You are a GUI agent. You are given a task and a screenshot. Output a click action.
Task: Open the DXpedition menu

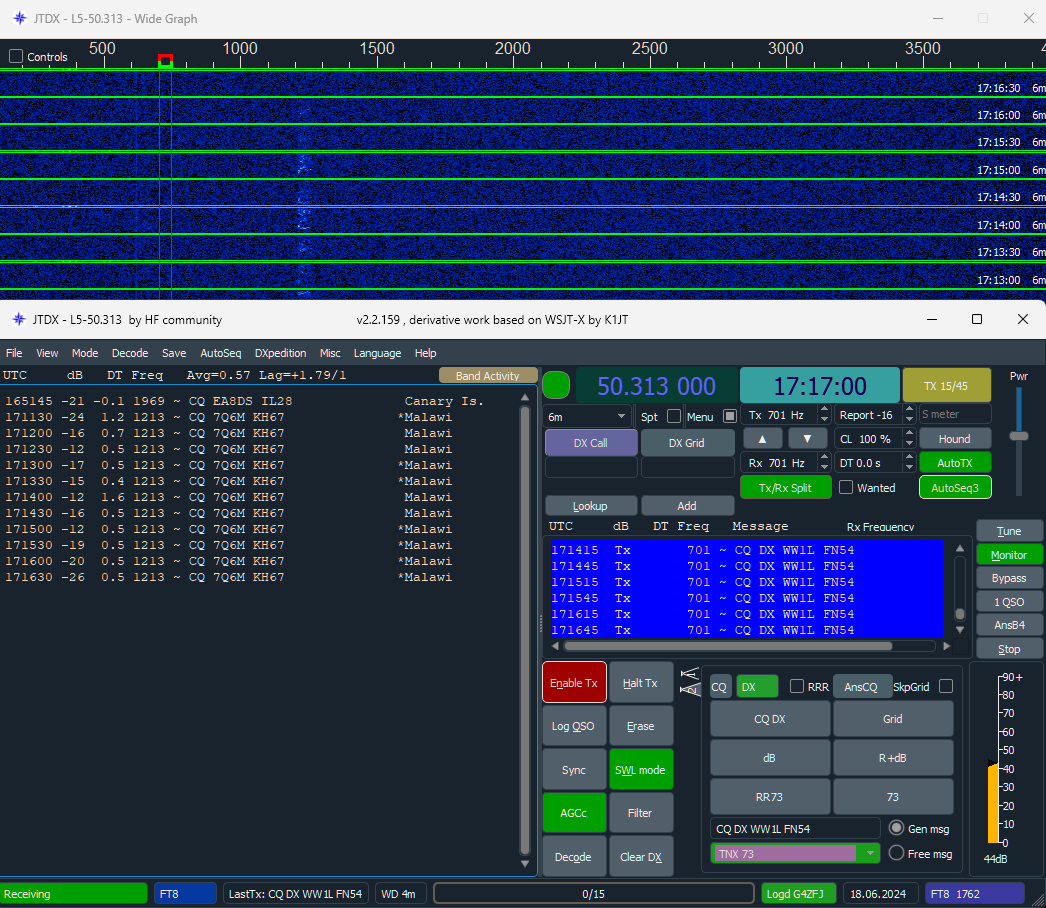[x=280, y=353]
